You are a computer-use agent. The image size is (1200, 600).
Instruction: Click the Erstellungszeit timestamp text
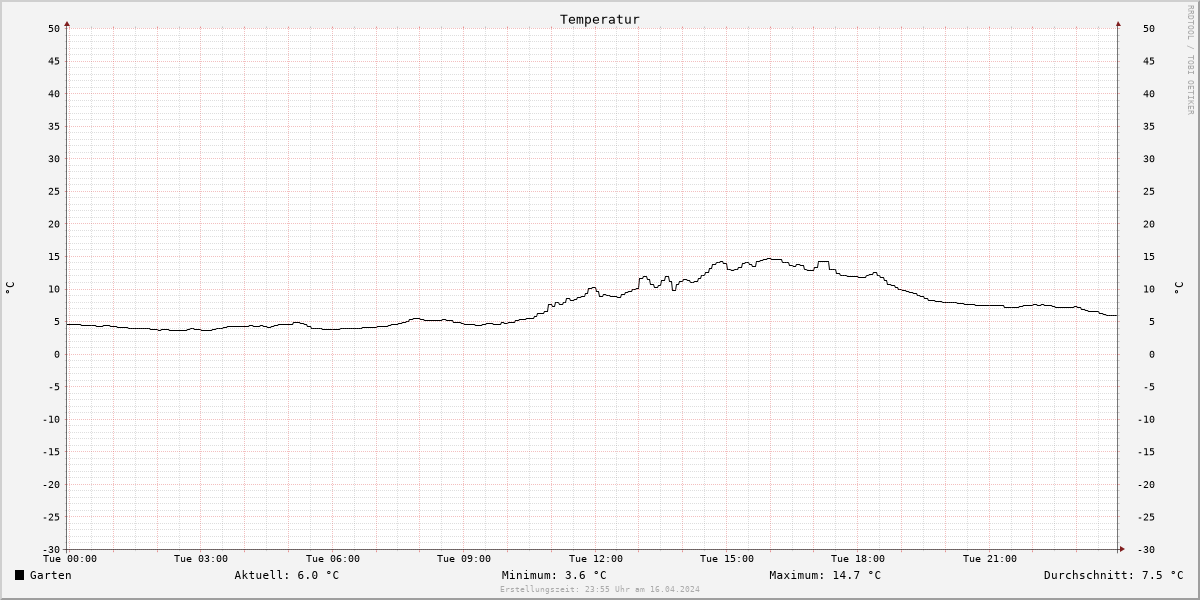pyautogui.click(x=600, y=589)
